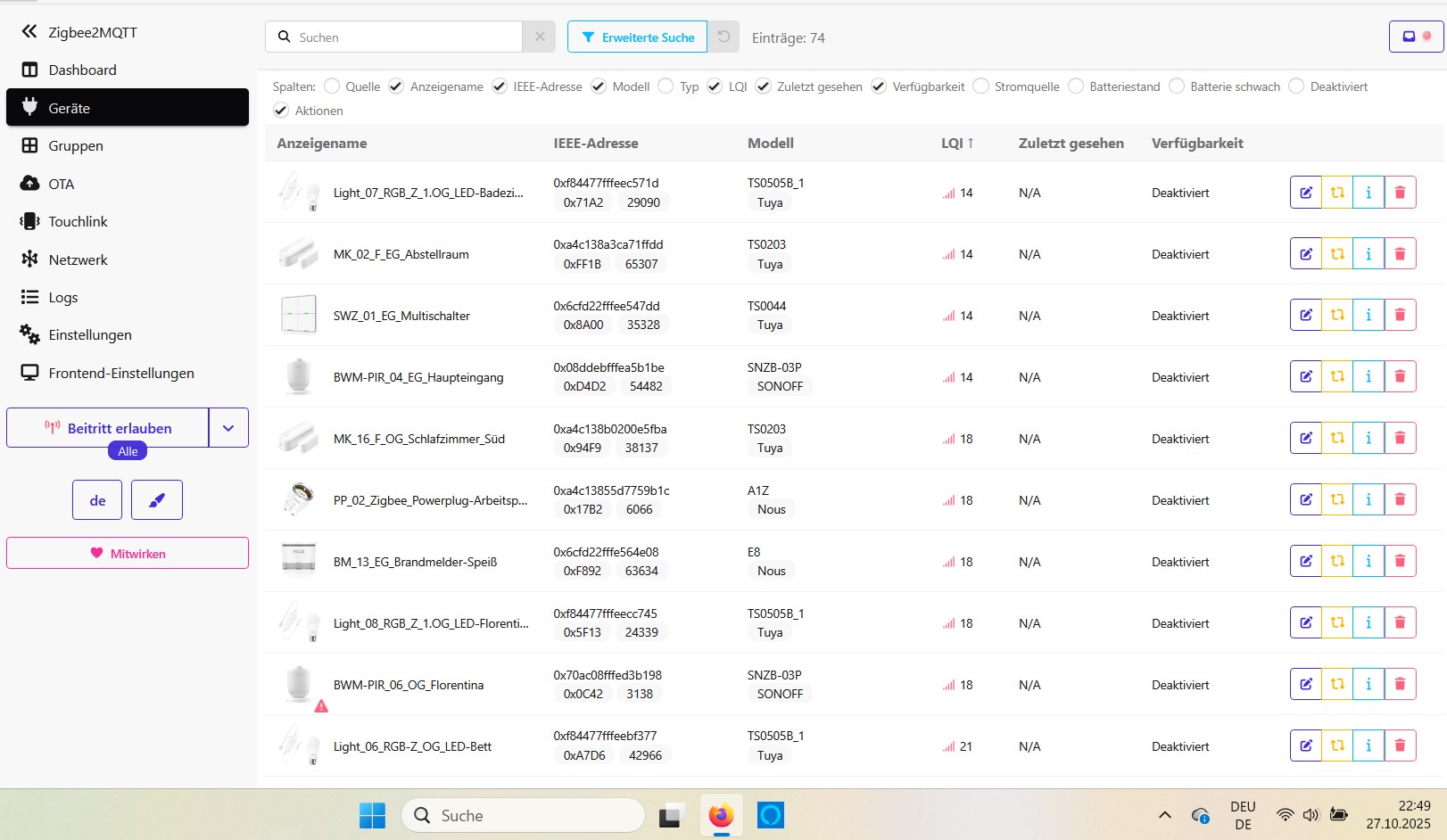Open Erweiterte Suche filter options
1447x840 pixels.
coord(637,37)
